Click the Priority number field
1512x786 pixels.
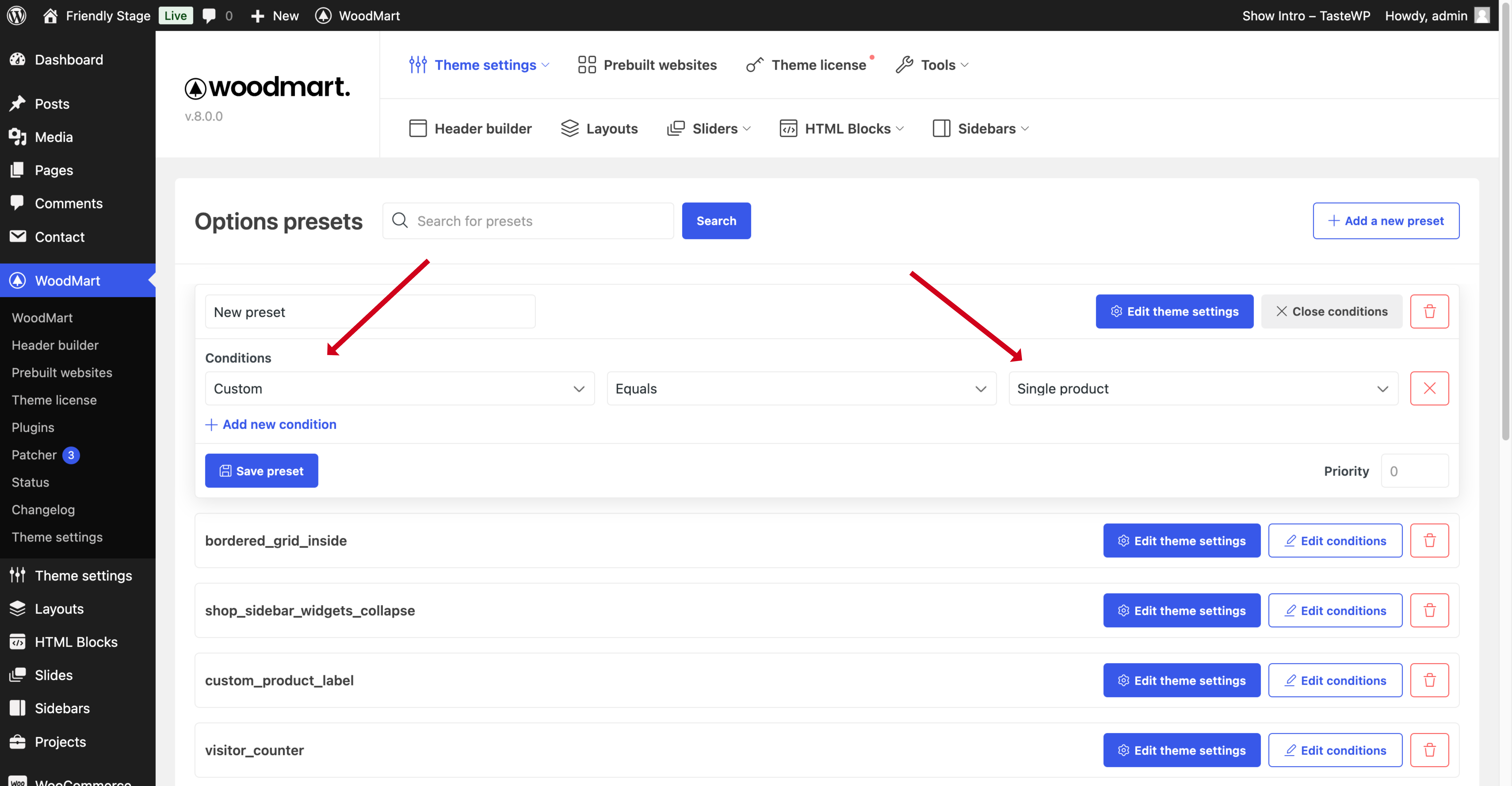tap(1415, 471)
